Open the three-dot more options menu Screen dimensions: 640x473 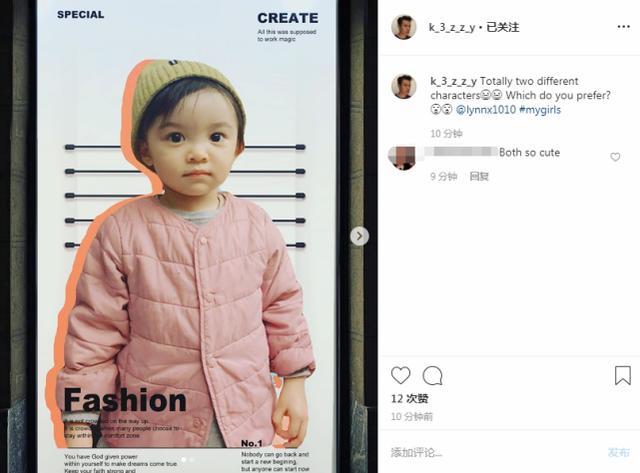tap(623, 27)
